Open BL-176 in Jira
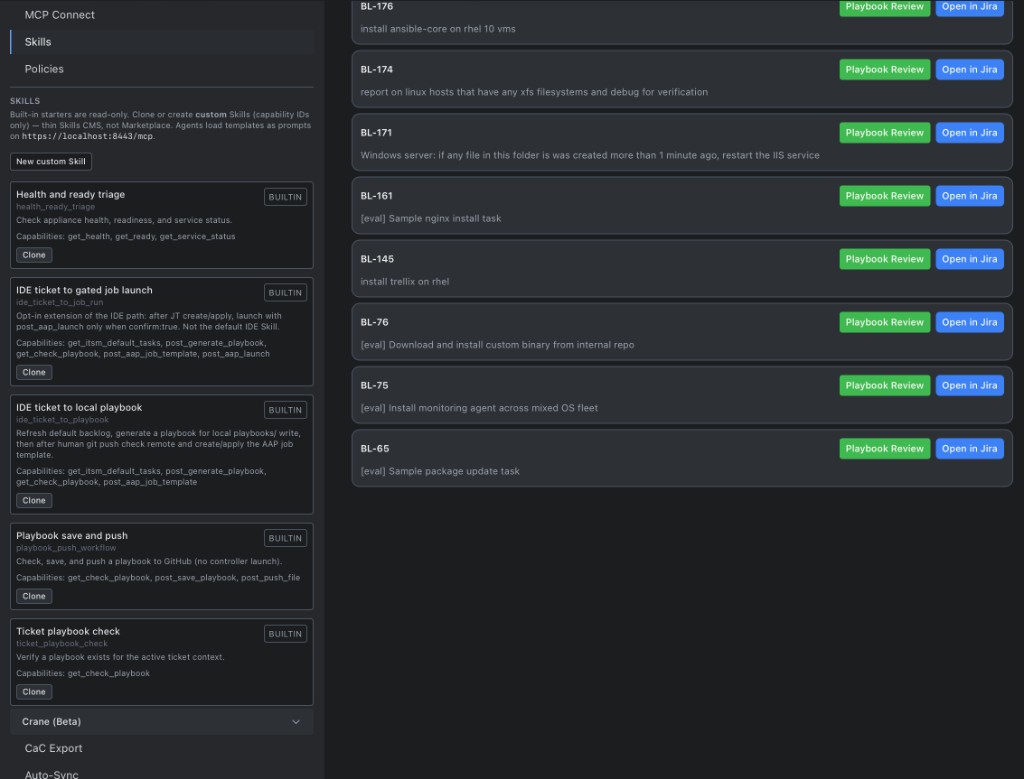 (x=970, y=7)
